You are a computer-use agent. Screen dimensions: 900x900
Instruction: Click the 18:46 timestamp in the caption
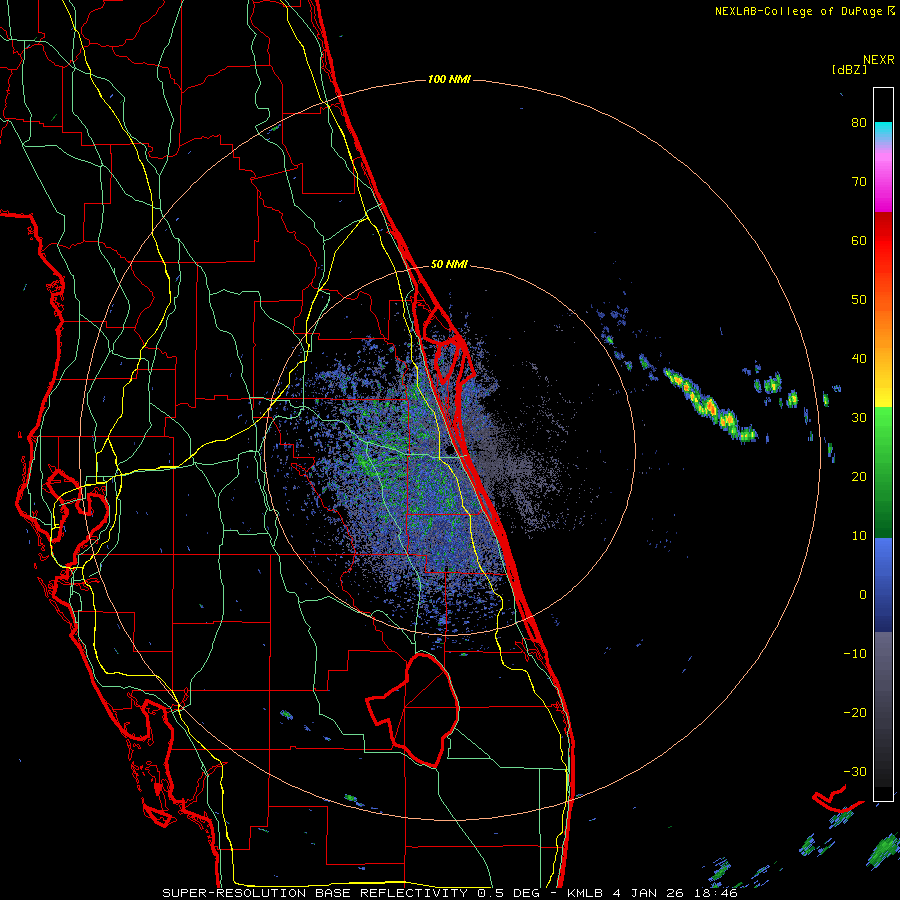click(x=718, y=893)
